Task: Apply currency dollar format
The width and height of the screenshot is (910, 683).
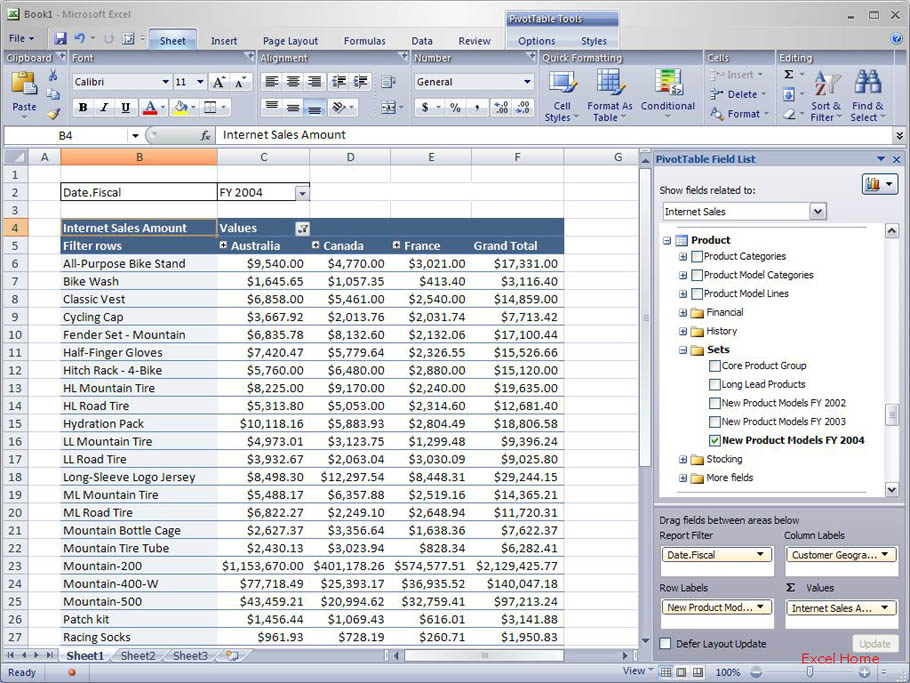Action: pyautogui.click(x=425, y=107)
